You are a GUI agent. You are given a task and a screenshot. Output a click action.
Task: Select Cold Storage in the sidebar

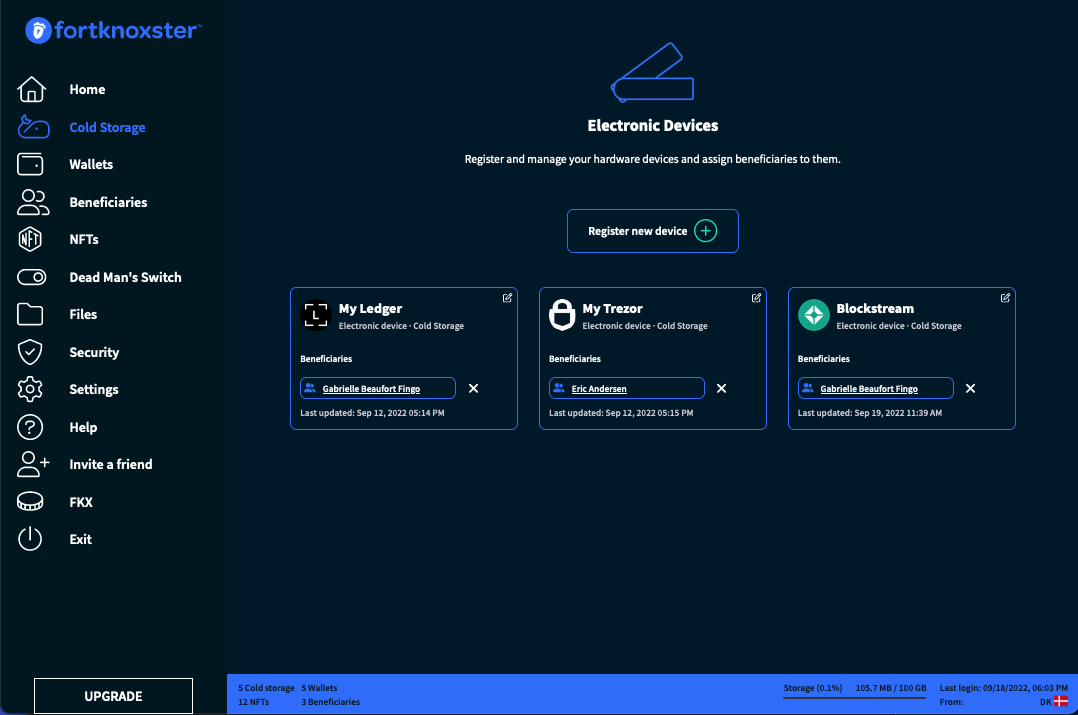[107, 127]
